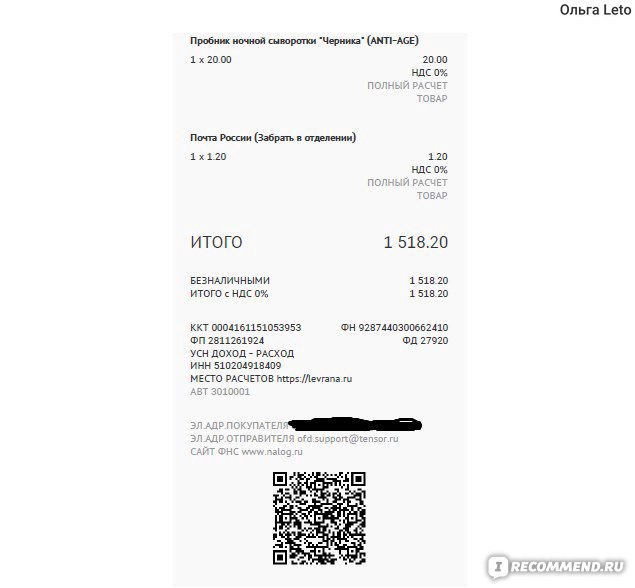Open the https://levrana.ru link
Screen dimensions: 635x588
pos(314,379)
